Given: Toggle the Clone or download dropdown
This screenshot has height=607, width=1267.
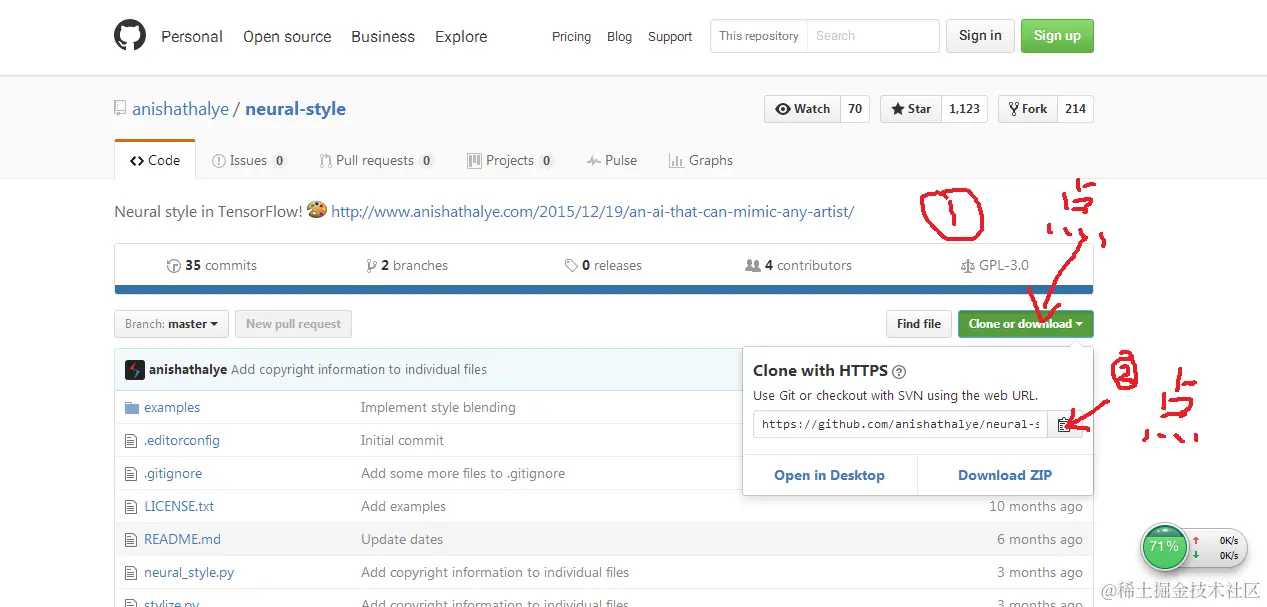Looking at the screenshot, I should point(1026,324).
